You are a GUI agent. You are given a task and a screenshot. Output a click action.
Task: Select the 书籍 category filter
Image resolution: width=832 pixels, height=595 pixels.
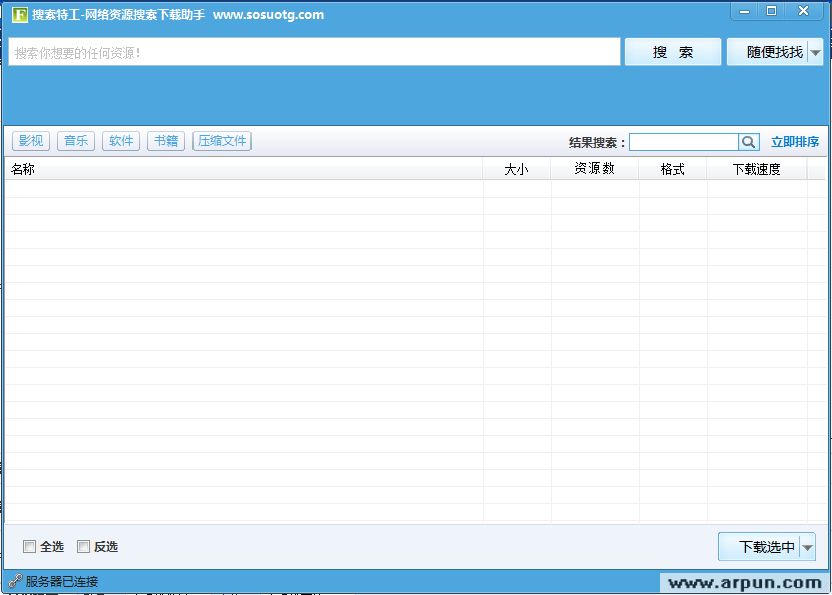point(165,140)
